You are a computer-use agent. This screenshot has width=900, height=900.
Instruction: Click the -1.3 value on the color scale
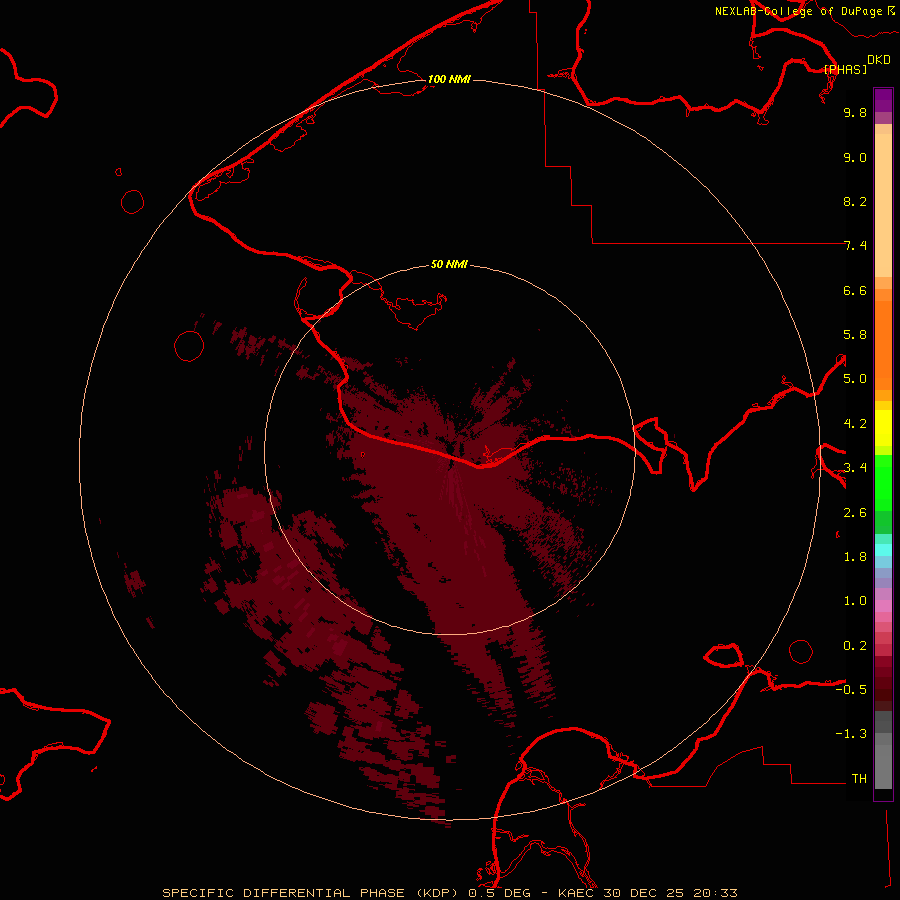pos(851,734)
